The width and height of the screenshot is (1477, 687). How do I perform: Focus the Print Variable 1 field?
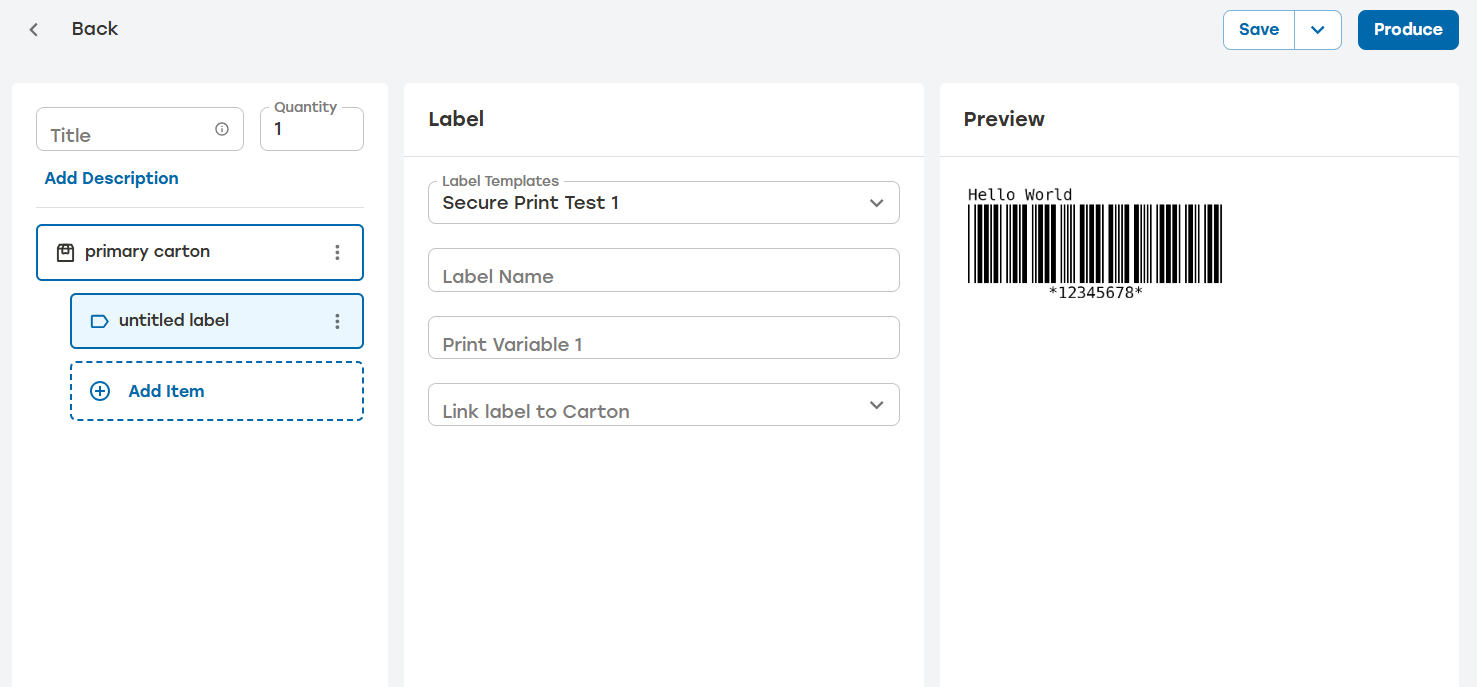(x=664, y=338)
